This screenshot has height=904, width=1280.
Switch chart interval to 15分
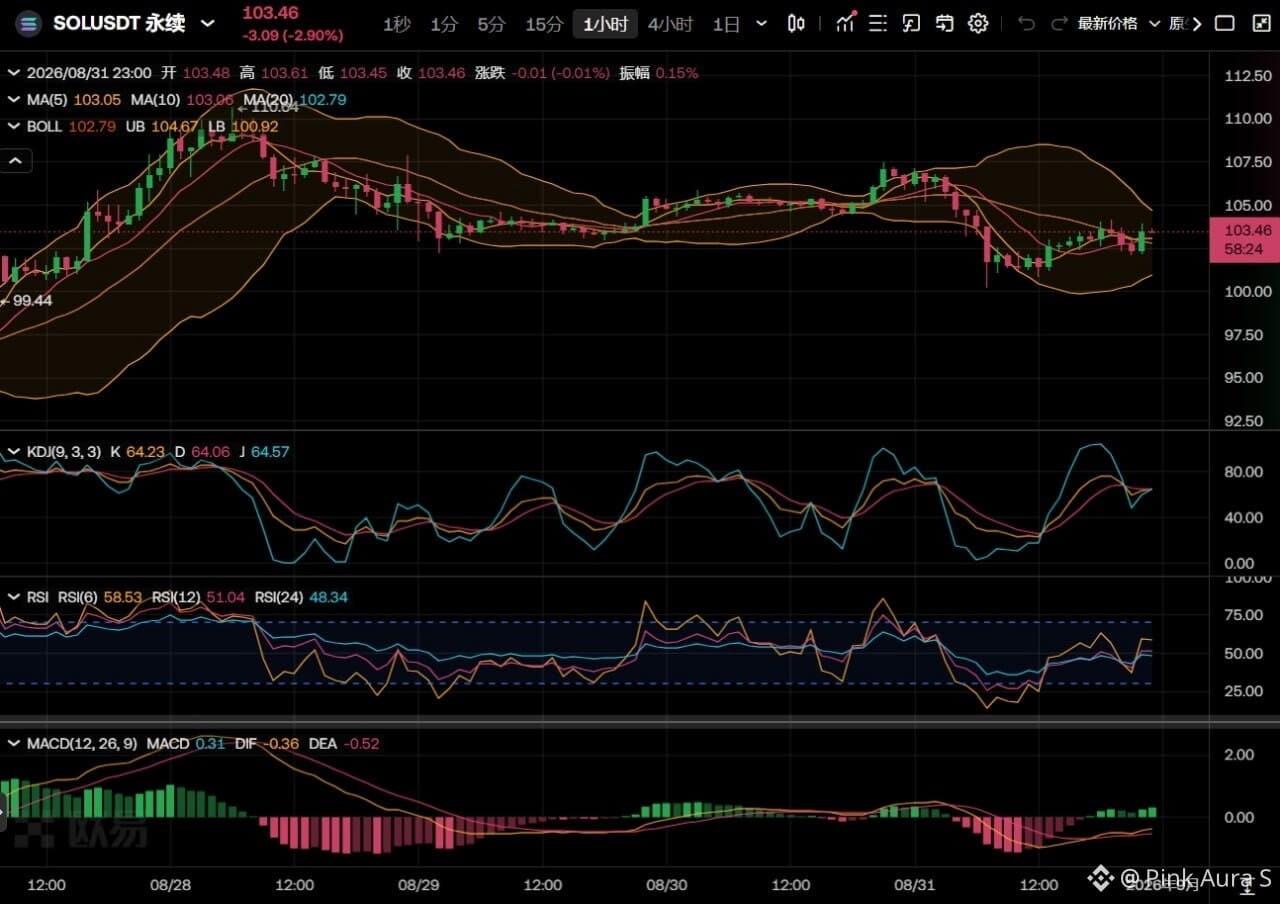pos(544,24)
